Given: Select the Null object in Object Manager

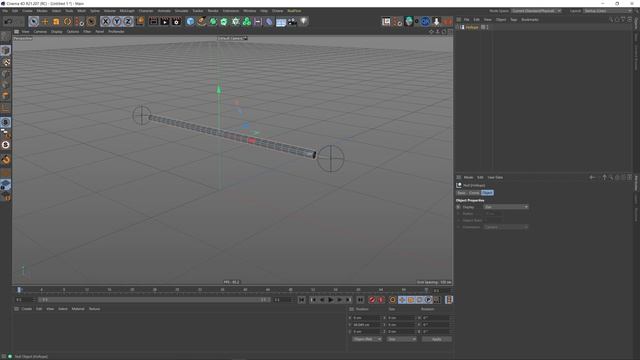Looking at the screenshot, I should pyautogui.click(x=472, y=27).
